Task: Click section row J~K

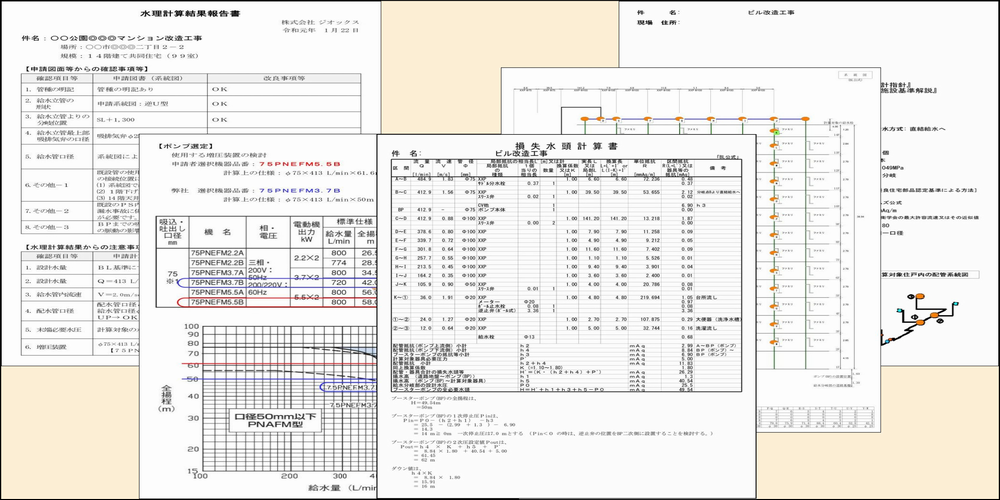Action: (x=567, y=284)
